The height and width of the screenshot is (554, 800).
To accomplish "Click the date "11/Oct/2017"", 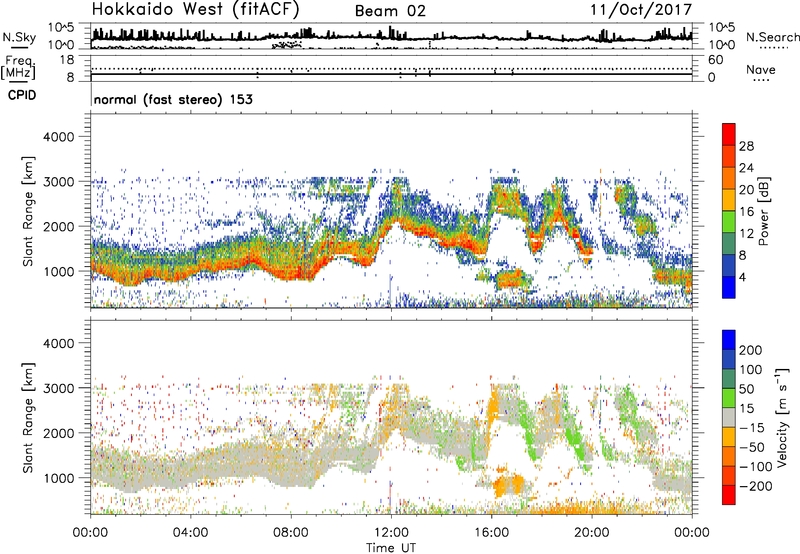I will [x=641, y=10].
